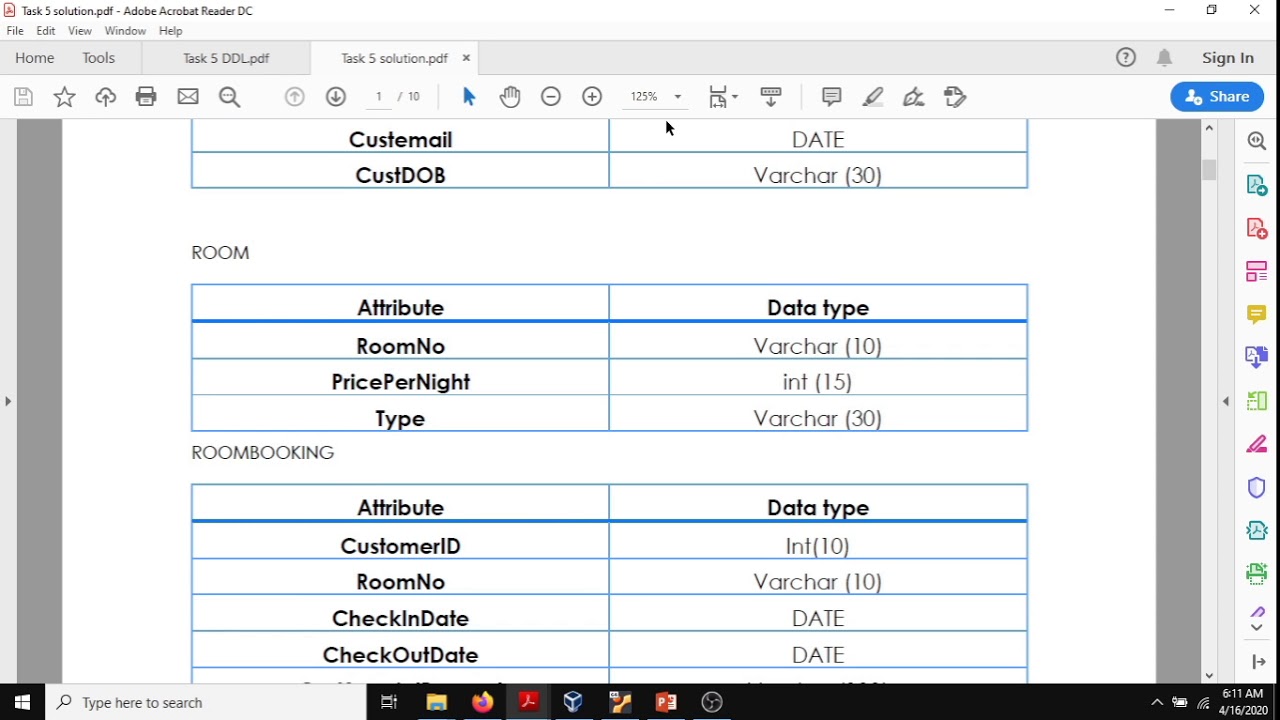The image size is (1280, 720).
Task: Click the Zoom out minus icon
Action: (551, 97)
